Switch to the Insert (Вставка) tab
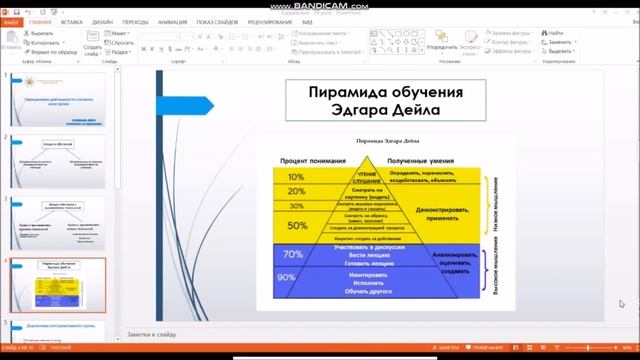Image resolution: width=640 pixels, height=360 pixels. (72, 22)
